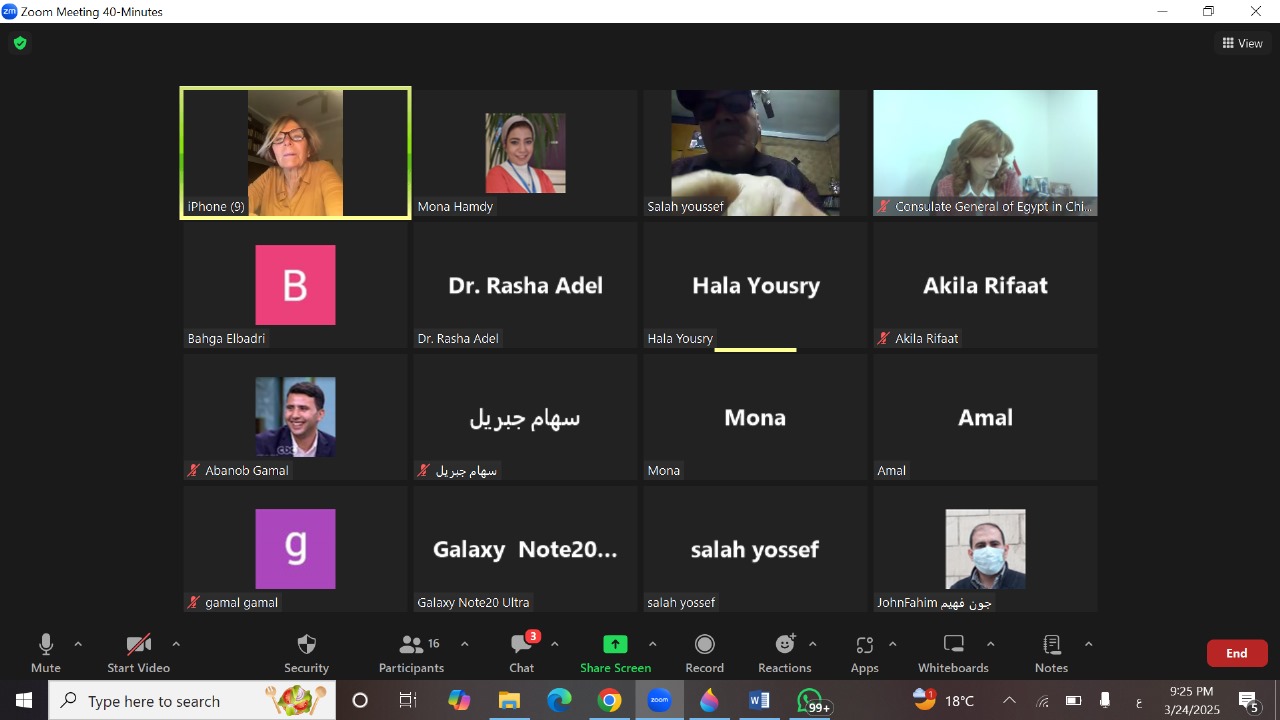Open Google Chrome from the taskbar
The image size is (1280, 720).
(609, 701)
